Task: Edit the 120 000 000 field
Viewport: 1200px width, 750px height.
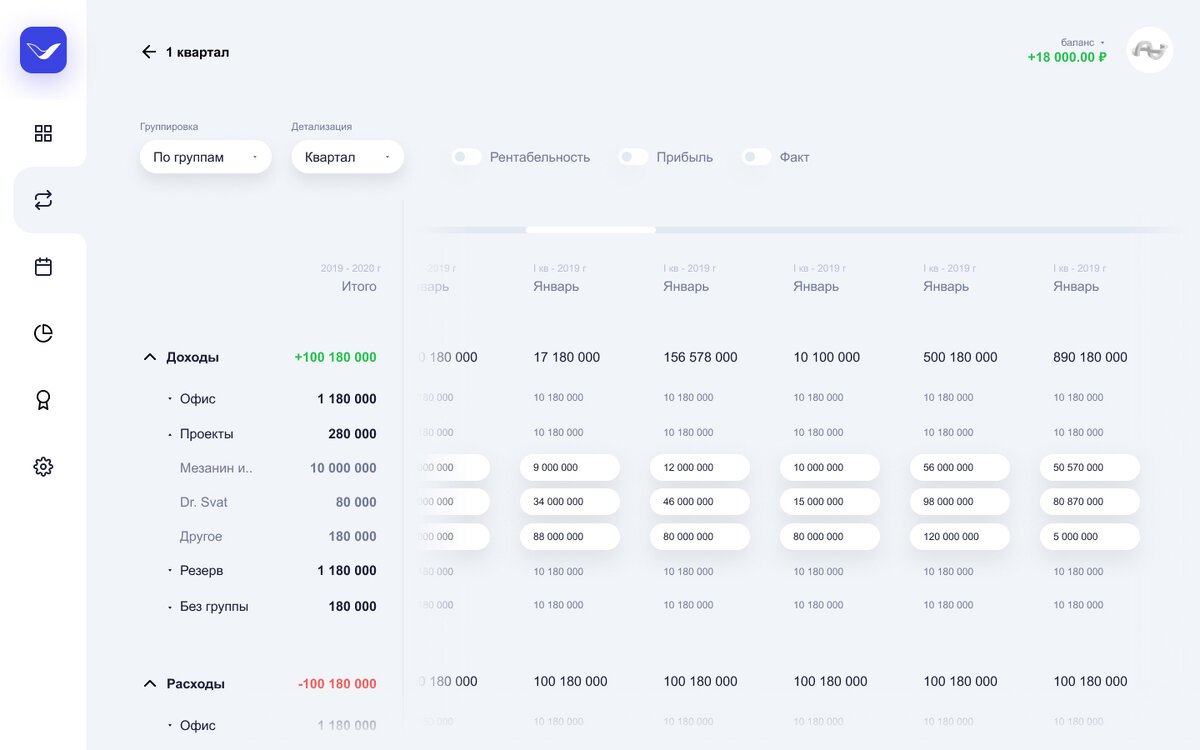Action: coord(960,537)
